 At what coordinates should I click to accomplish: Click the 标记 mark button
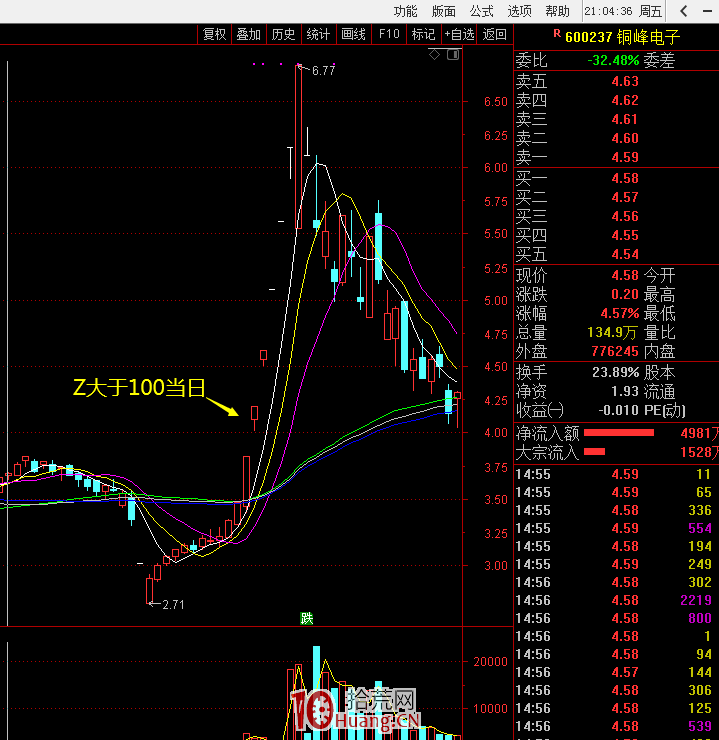[423, 34]
